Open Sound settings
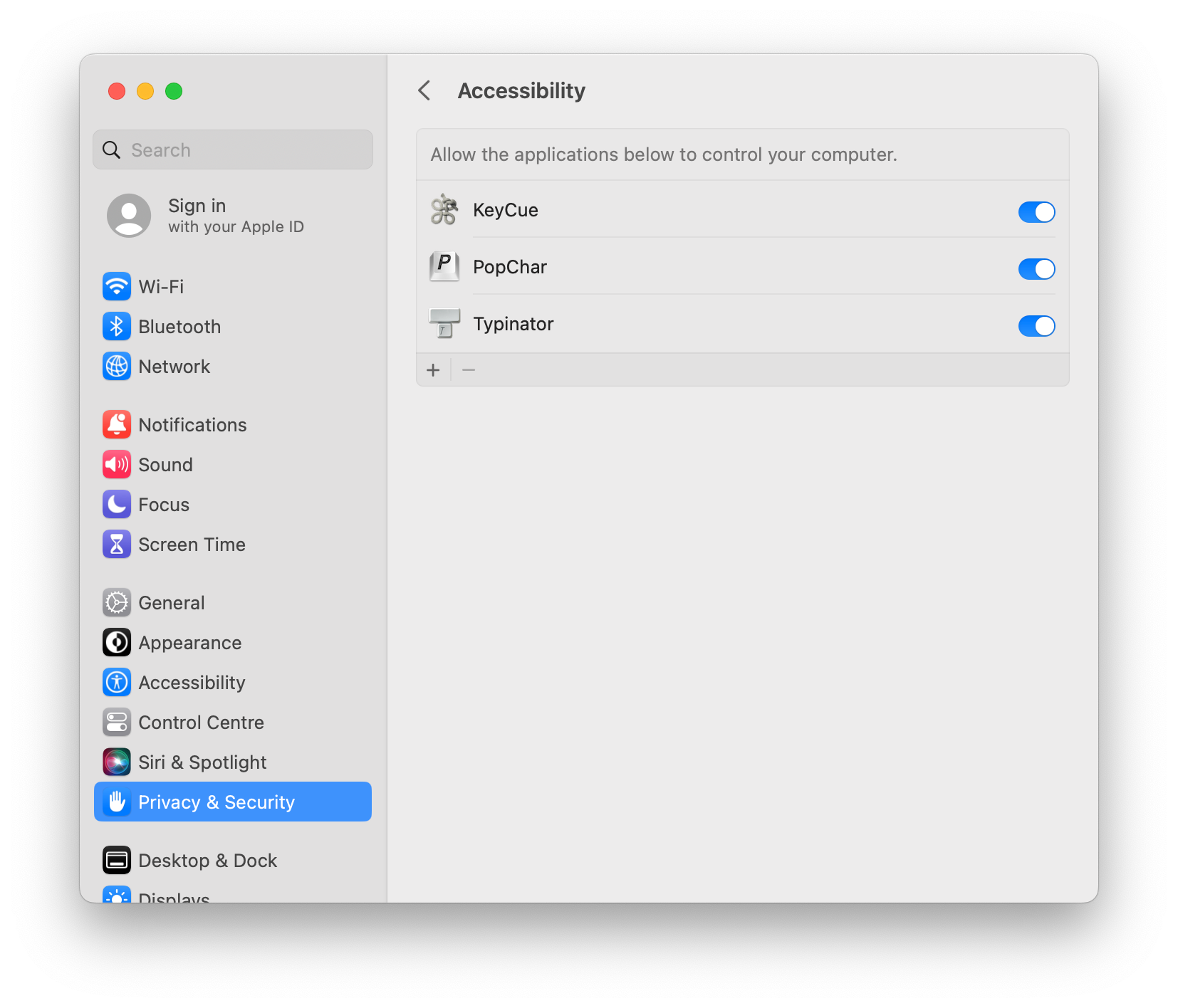 pyautogui.click(x=165, y=464)
